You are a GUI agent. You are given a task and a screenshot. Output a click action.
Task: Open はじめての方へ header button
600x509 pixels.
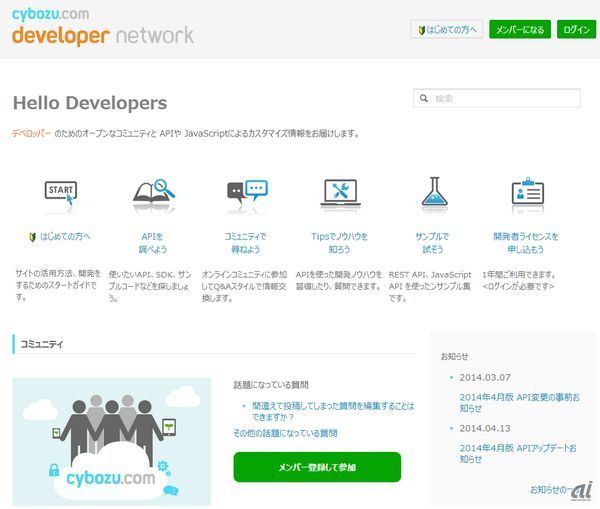[447, 29]
